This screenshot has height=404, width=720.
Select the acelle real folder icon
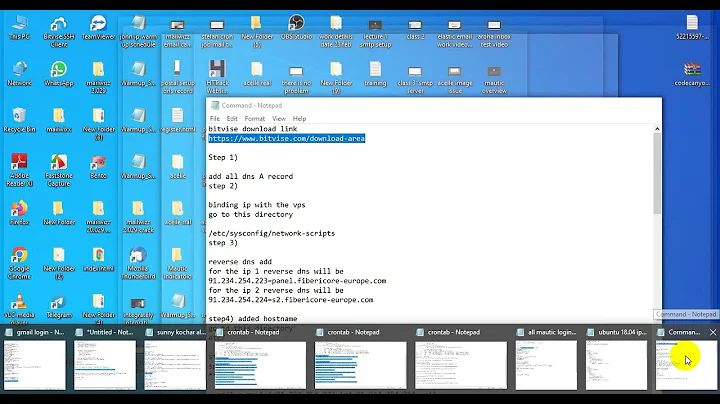257,74
